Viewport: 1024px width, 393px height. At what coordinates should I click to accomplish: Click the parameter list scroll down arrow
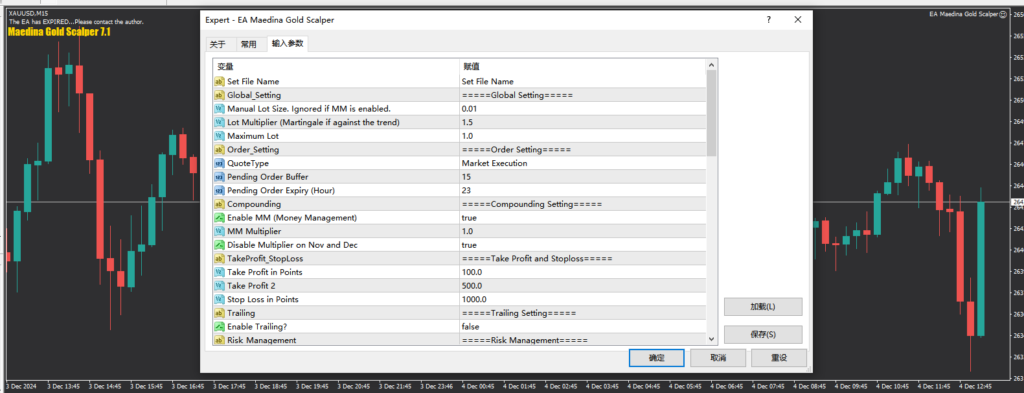click(712, 339)
